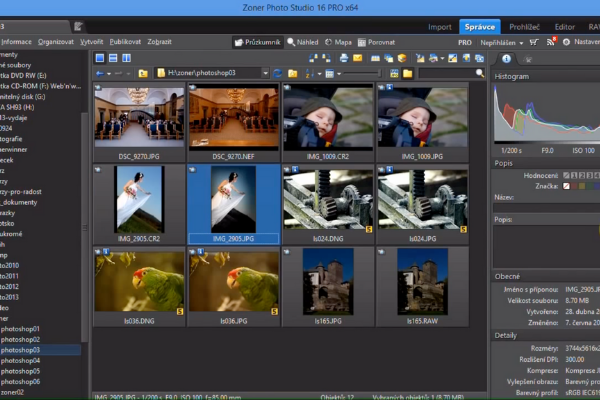Select photoshop04 folder in tree

[x=20, y=361]
